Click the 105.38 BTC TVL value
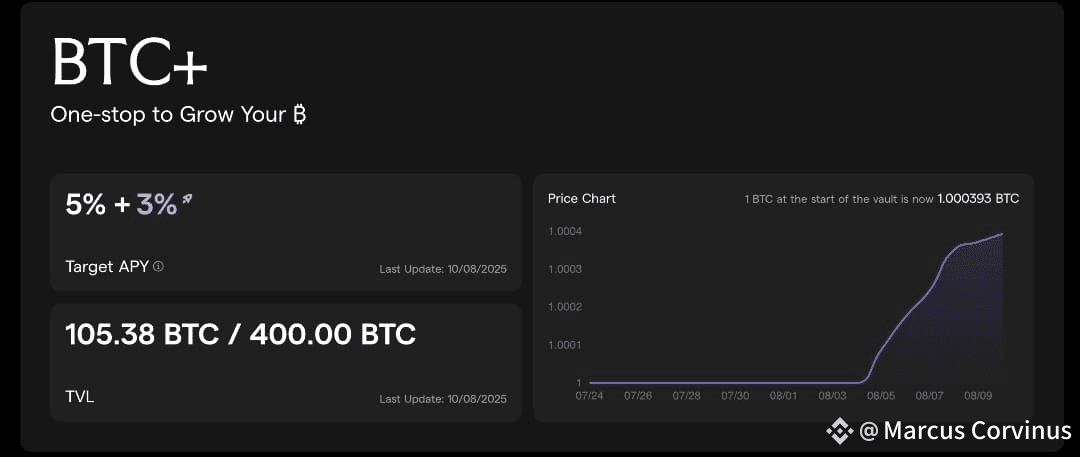This screenshot has height=457, width=1080. [143, 334]
